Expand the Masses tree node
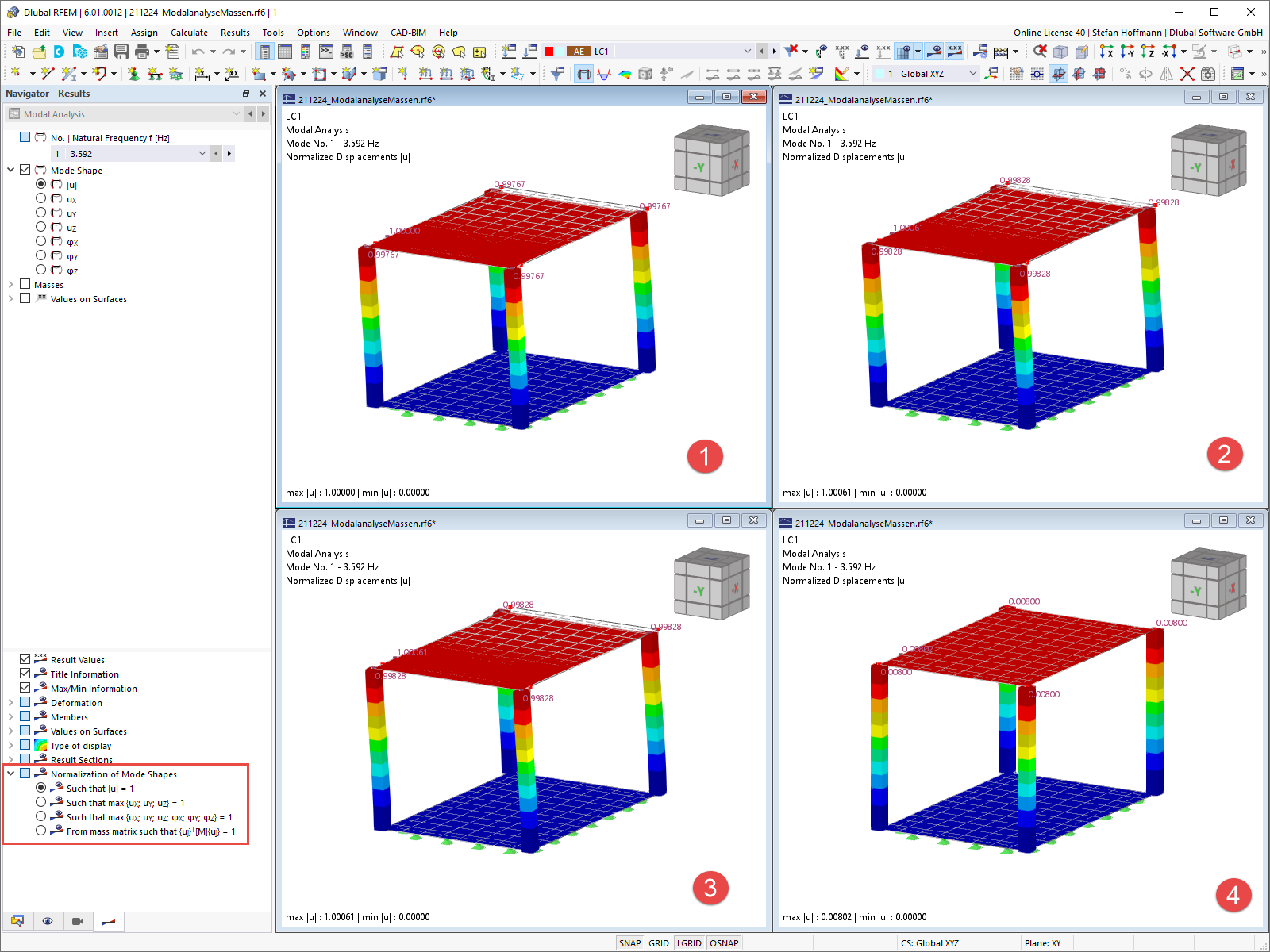The height and width of the screenshot is (952, 1270). (10, 284)
